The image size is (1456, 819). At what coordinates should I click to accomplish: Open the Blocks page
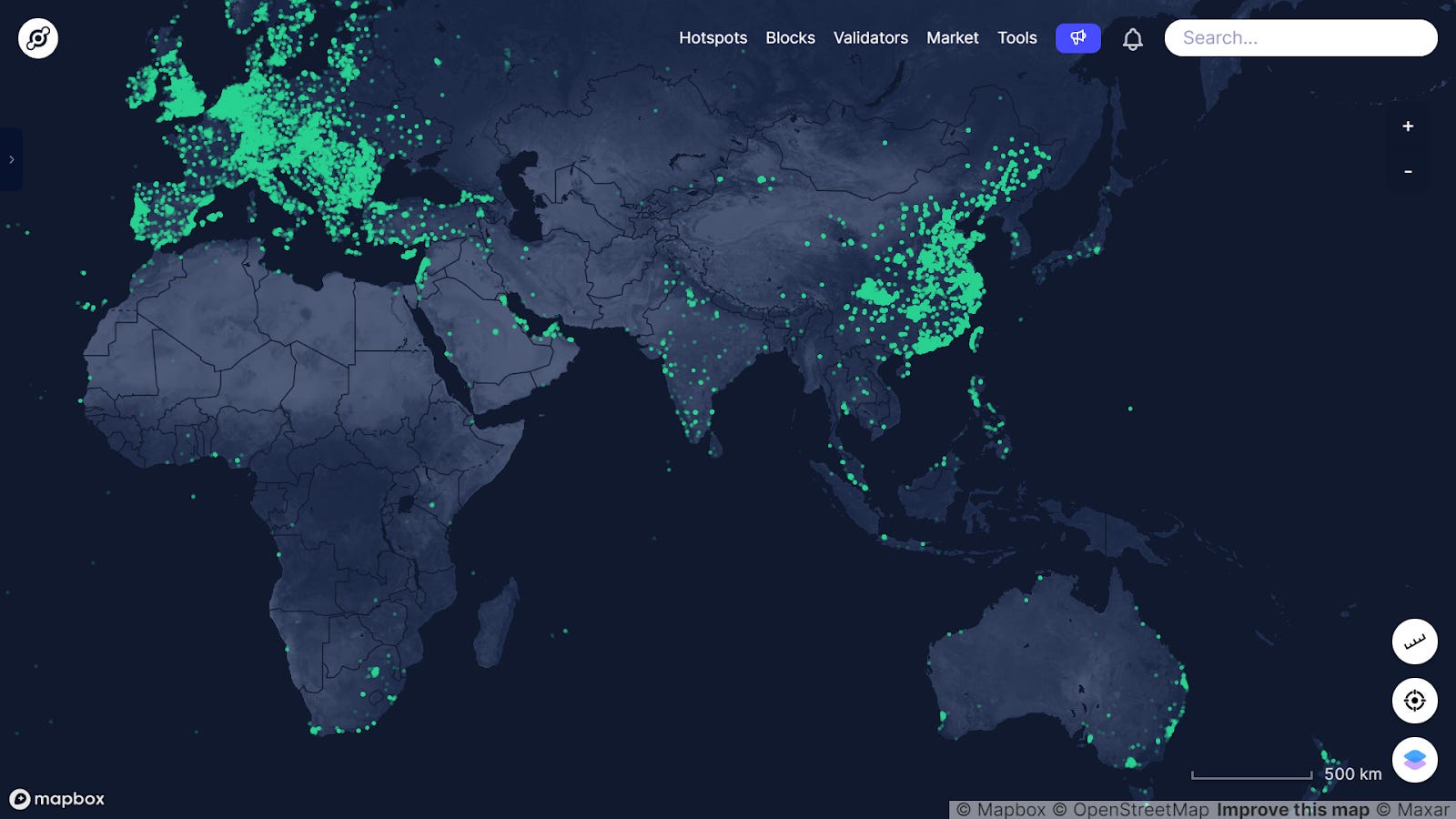(790, 38)
